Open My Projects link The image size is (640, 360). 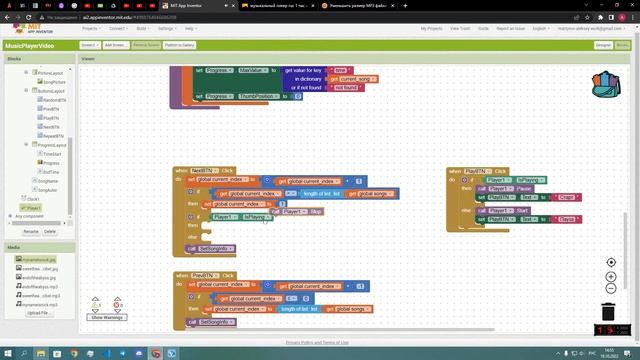pos(431,29)
